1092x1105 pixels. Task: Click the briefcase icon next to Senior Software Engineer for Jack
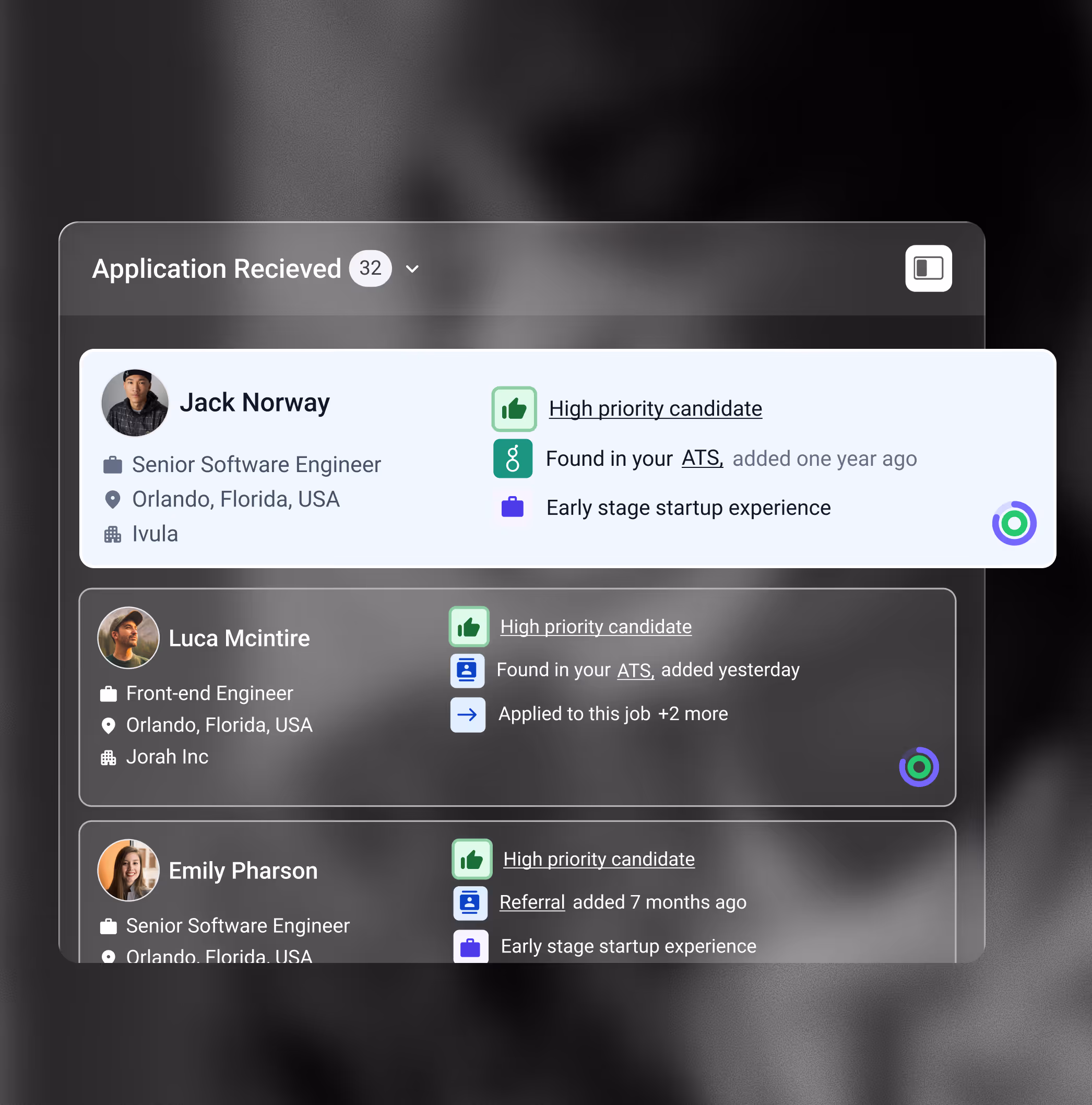(113, 465)
